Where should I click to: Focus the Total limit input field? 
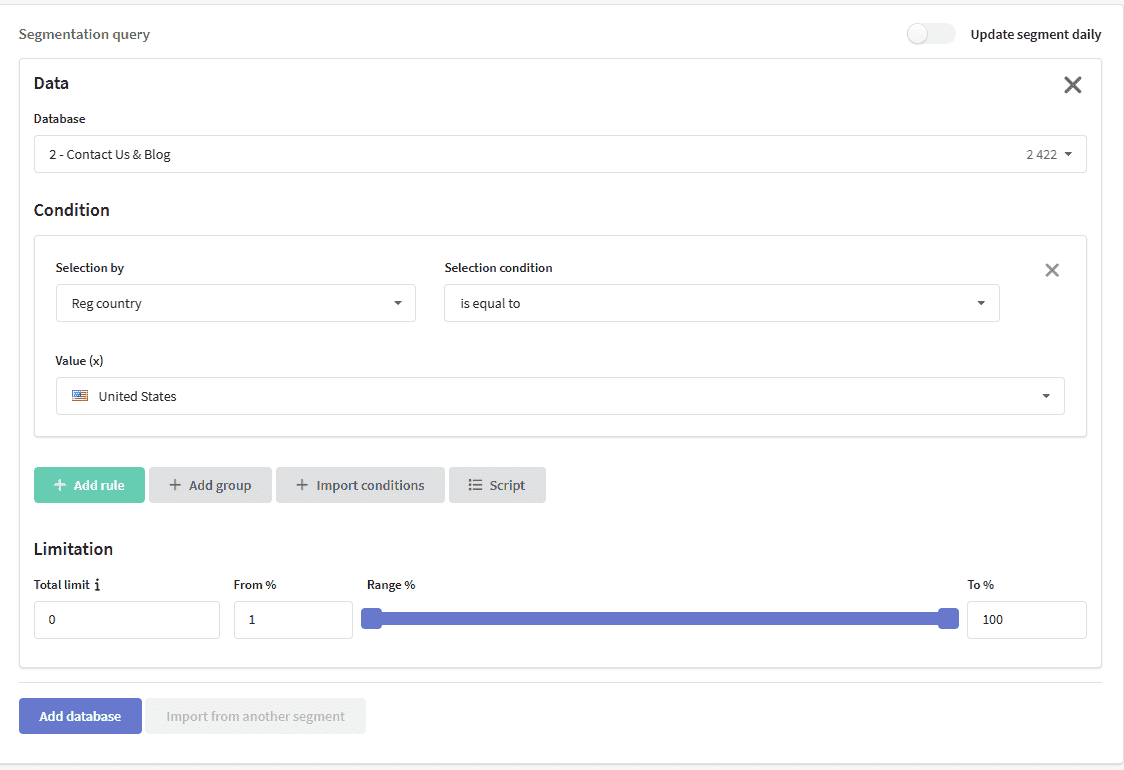coord(127,620)
